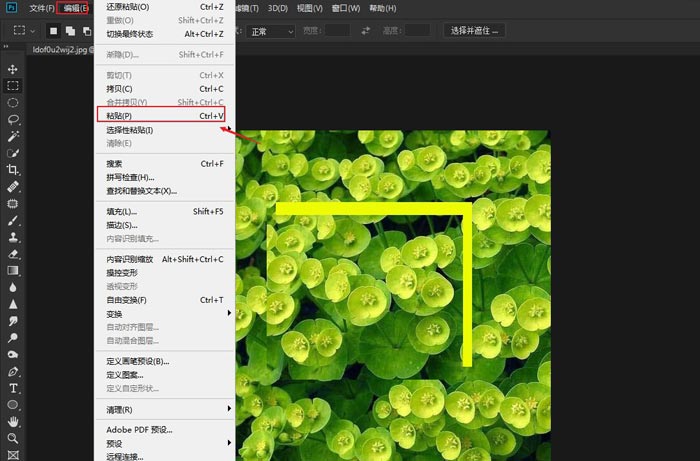Image resolution: width=700 pixels, height=461 pixels.
Task: Open the 窗口(W) menu
Action: [x=346, y=8]
